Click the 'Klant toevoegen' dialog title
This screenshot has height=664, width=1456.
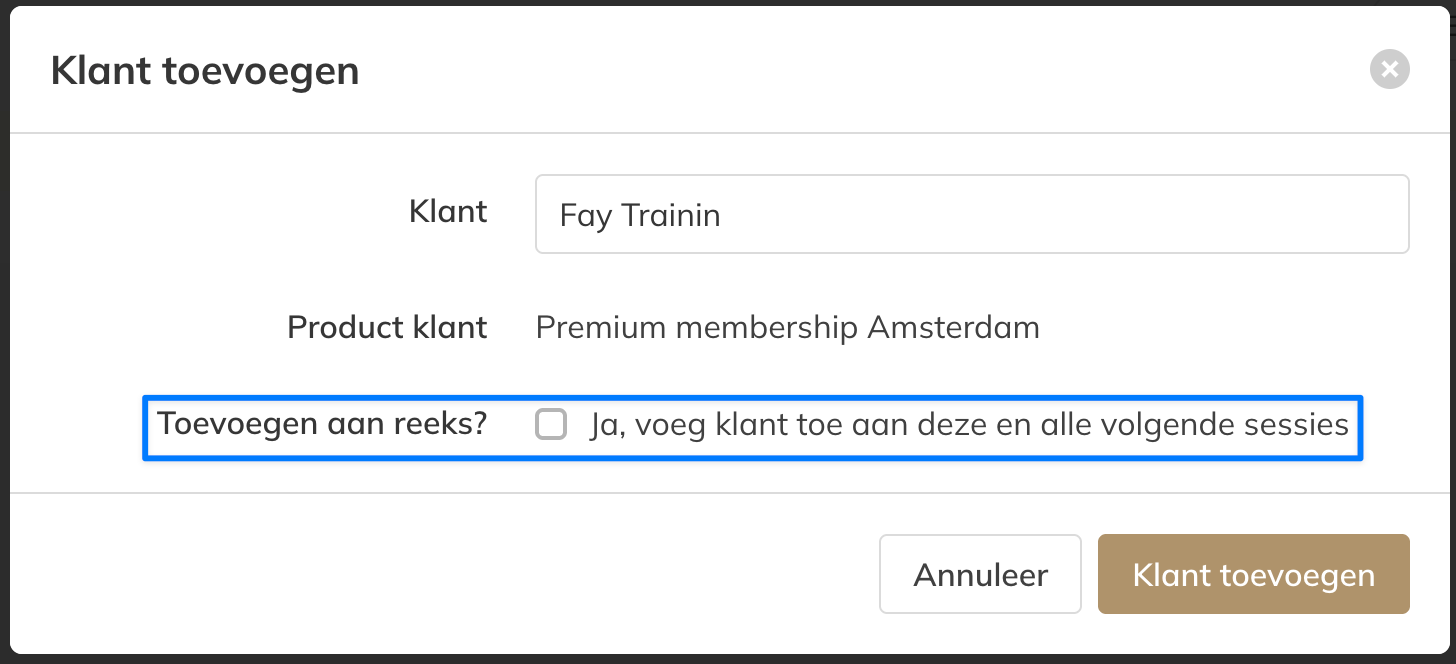pos(205,71)
